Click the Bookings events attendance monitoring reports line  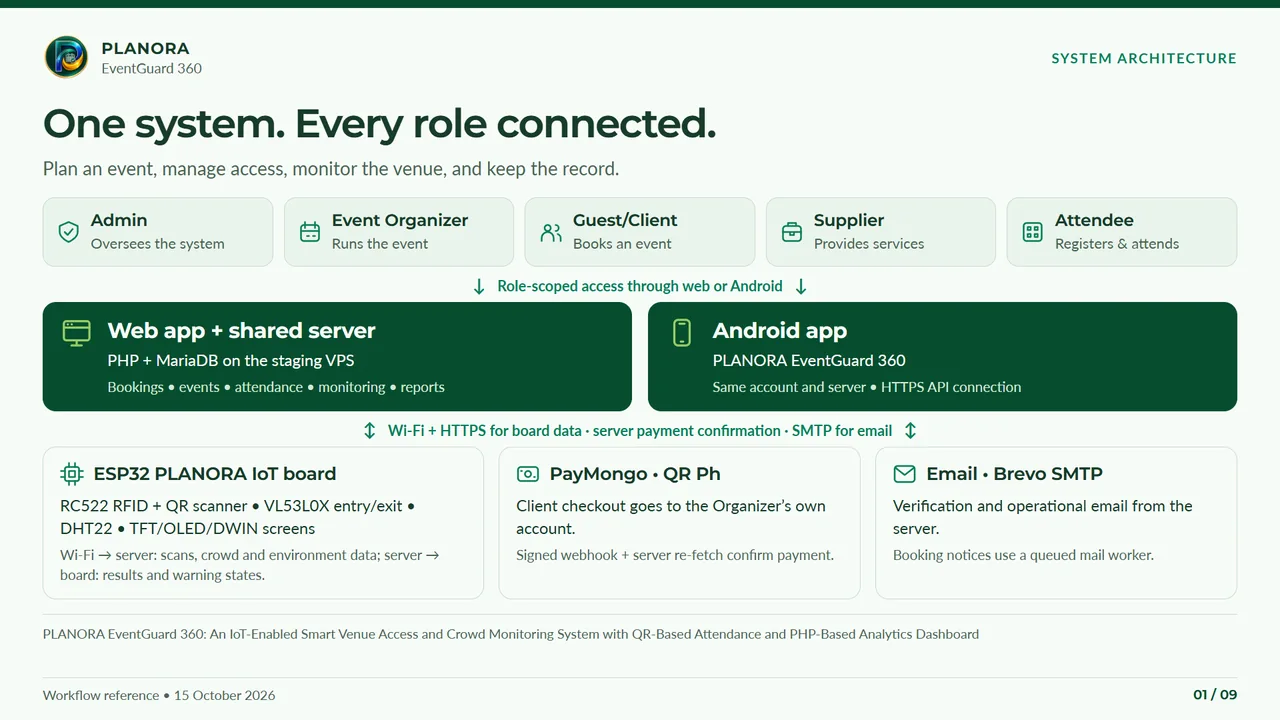click(276, 387)
